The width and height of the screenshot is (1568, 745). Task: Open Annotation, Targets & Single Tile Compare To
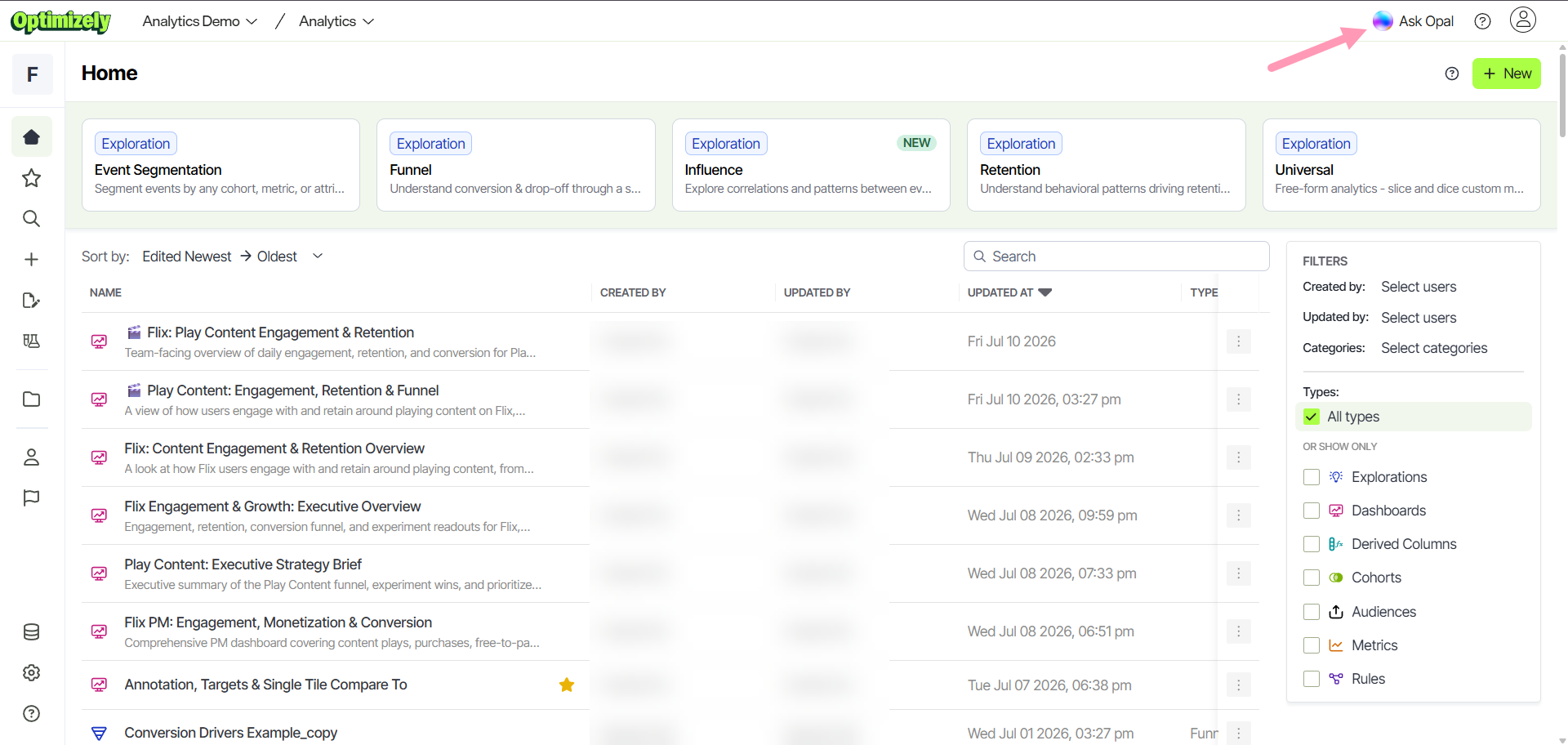(x=265, y=685)
